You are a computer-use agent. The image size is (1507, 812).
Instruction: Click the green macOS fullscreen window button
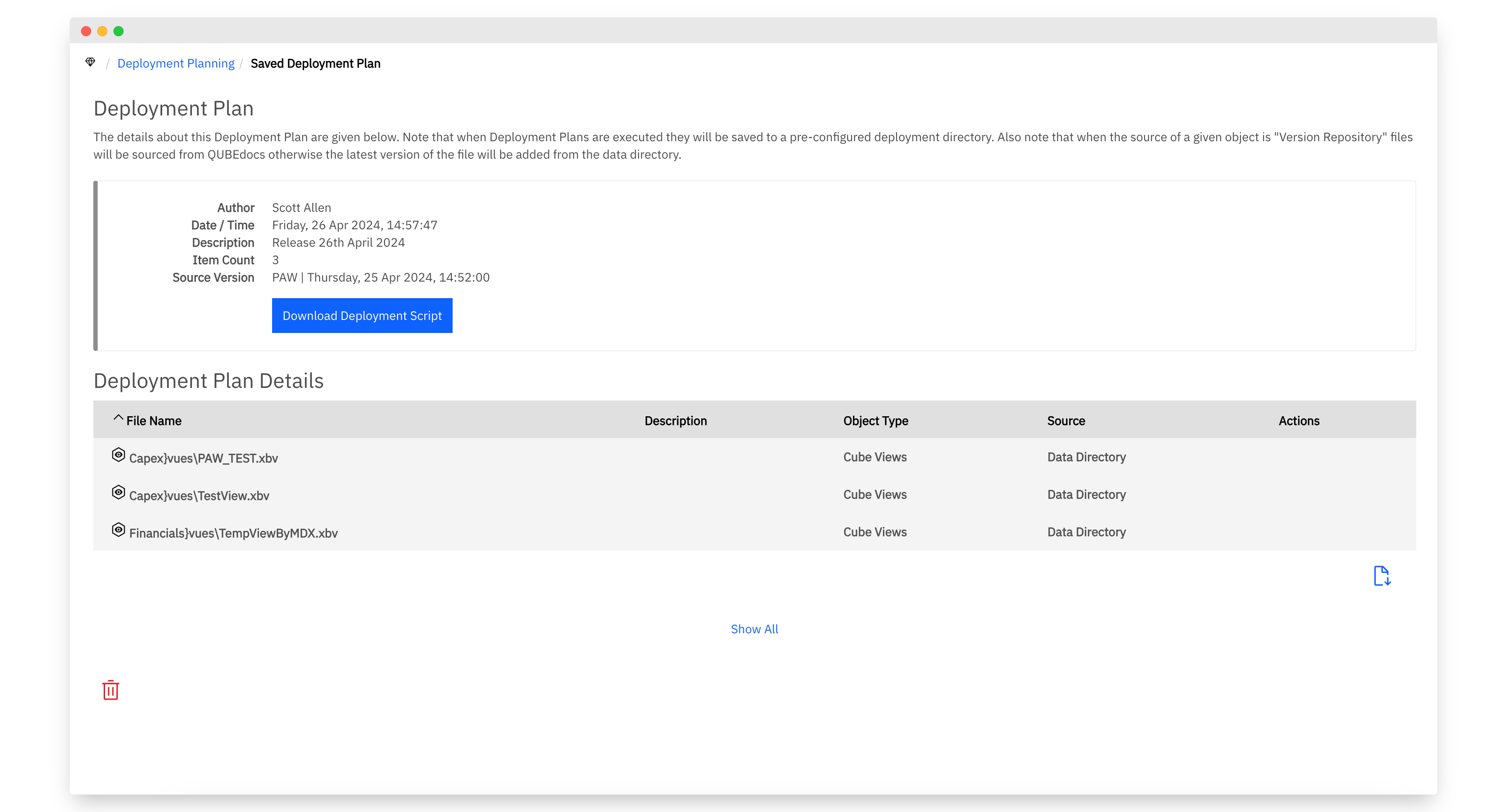point(118,31)
